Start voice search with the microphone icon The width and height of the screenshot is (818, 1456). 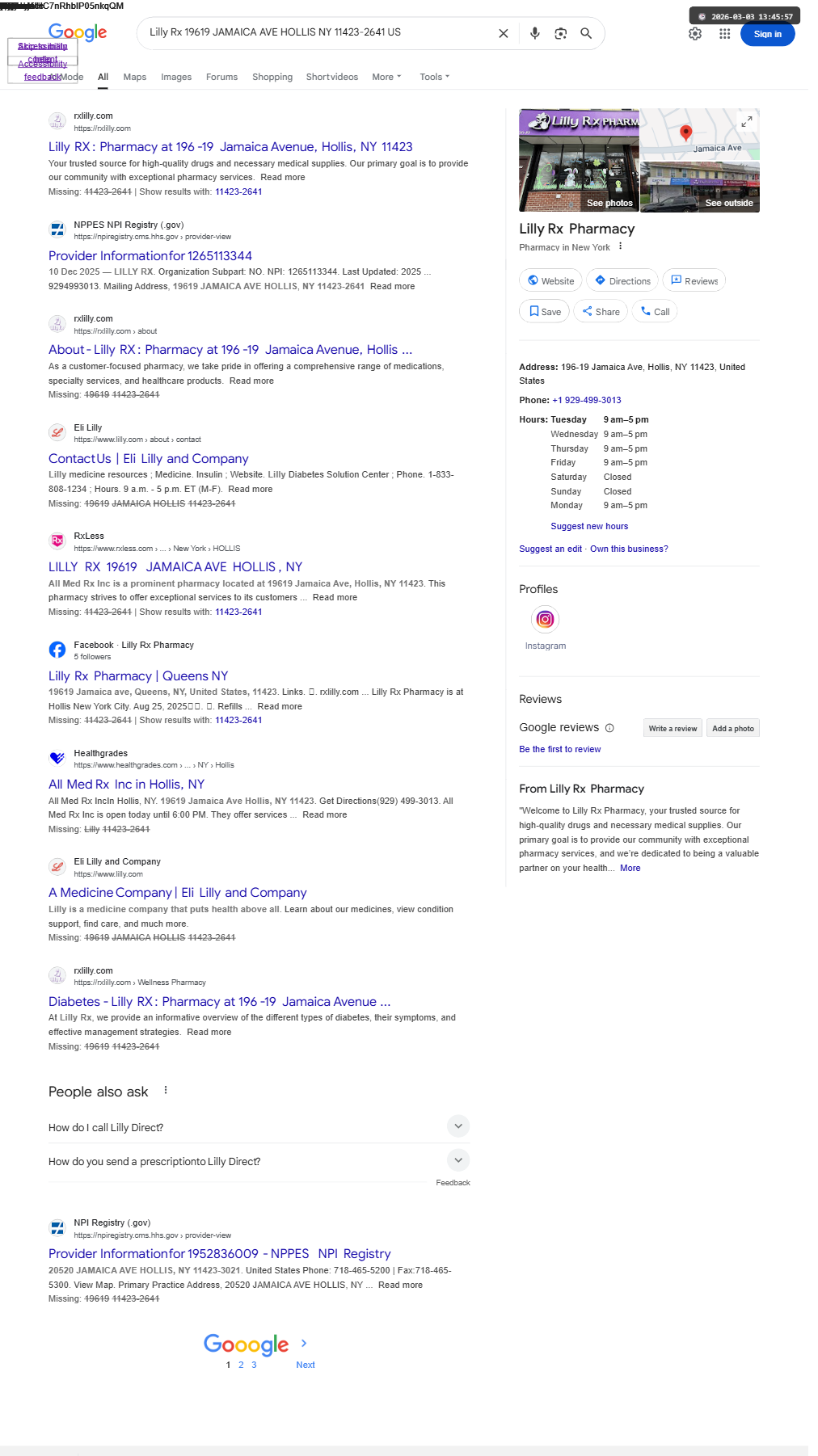(x=535, y=33)
